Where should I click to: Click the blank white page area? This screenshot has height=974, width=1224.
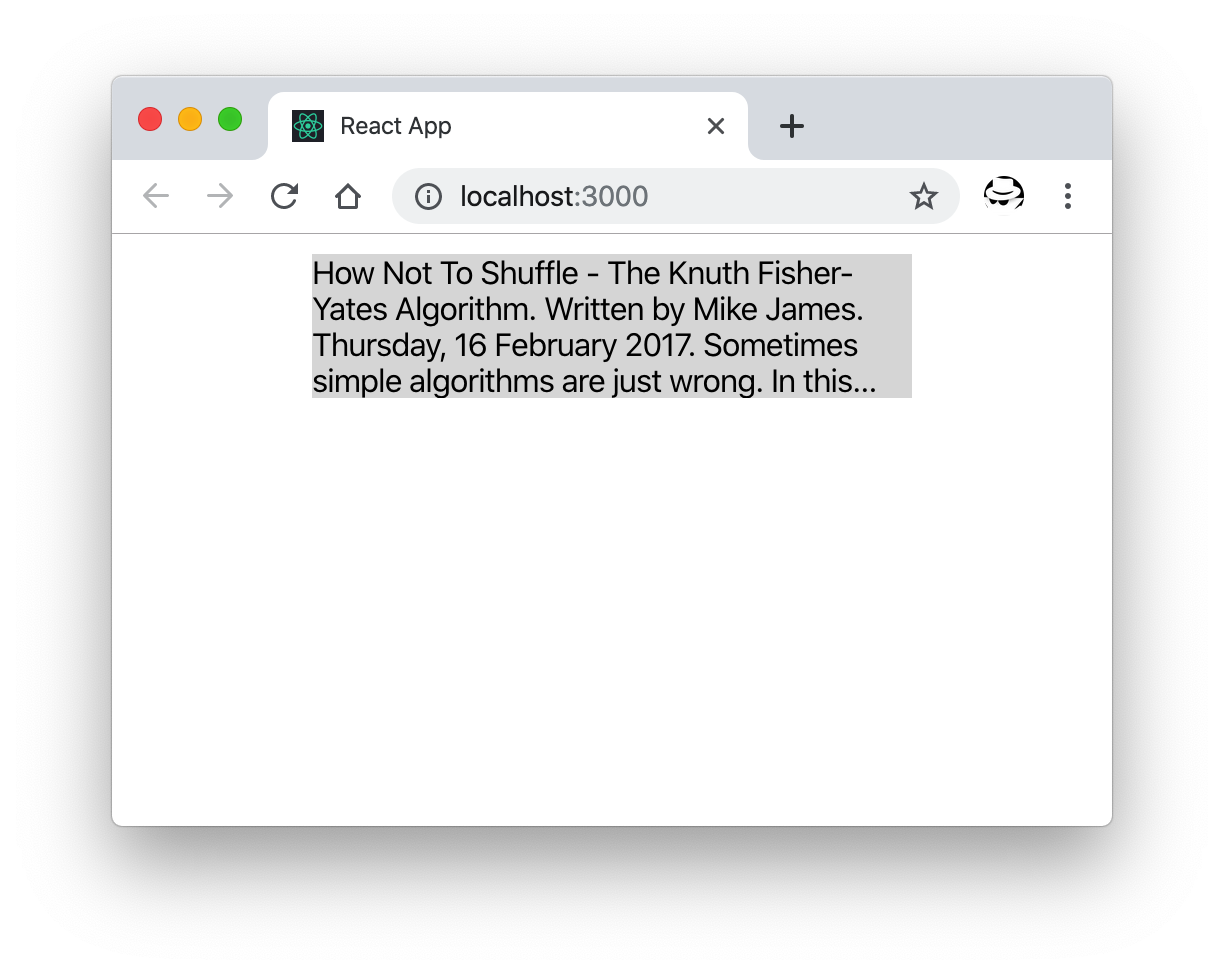[612, 610]
